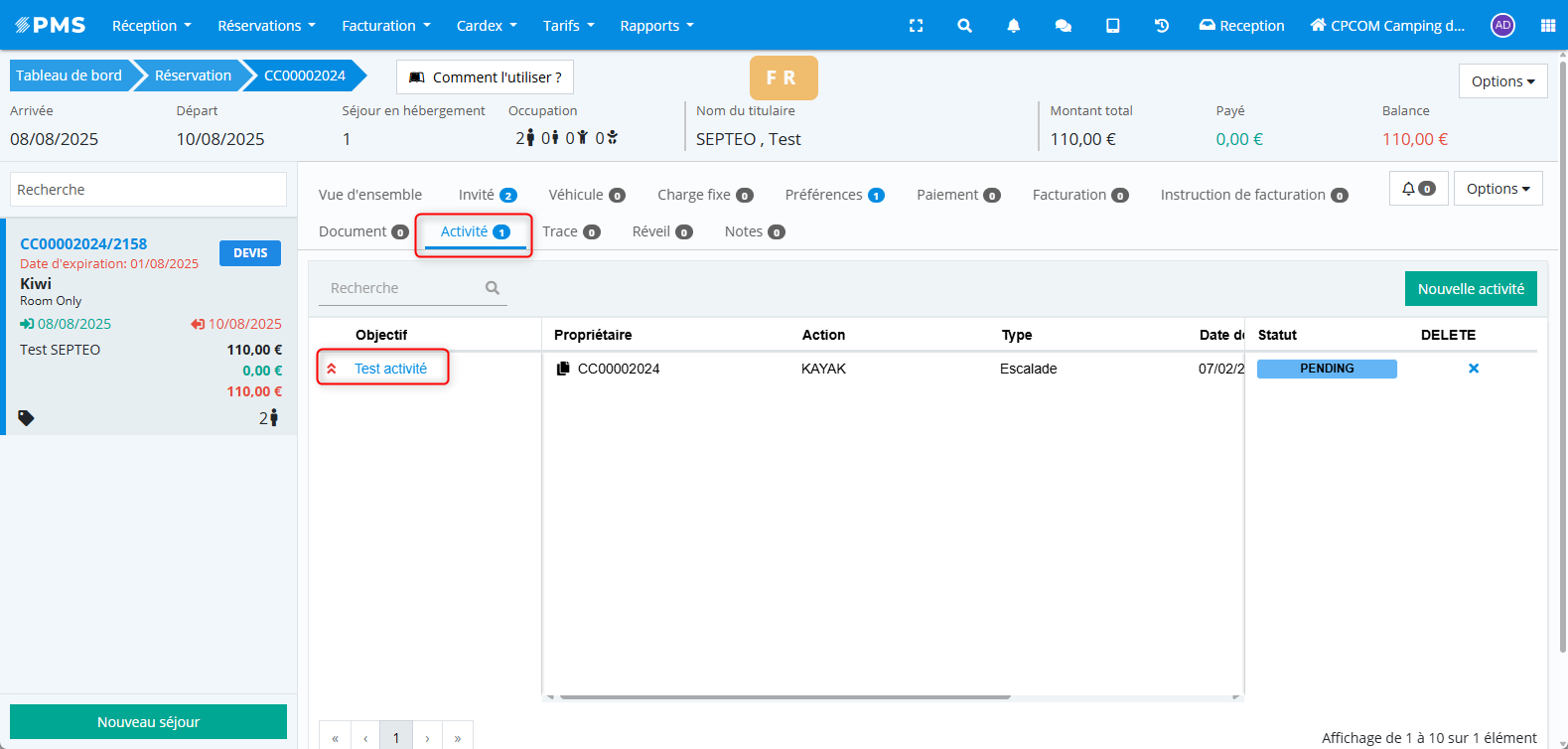The width and height of the screenshot is (1568, 749).
Task: Click the tablet device icon in header
Action: 1112,26
